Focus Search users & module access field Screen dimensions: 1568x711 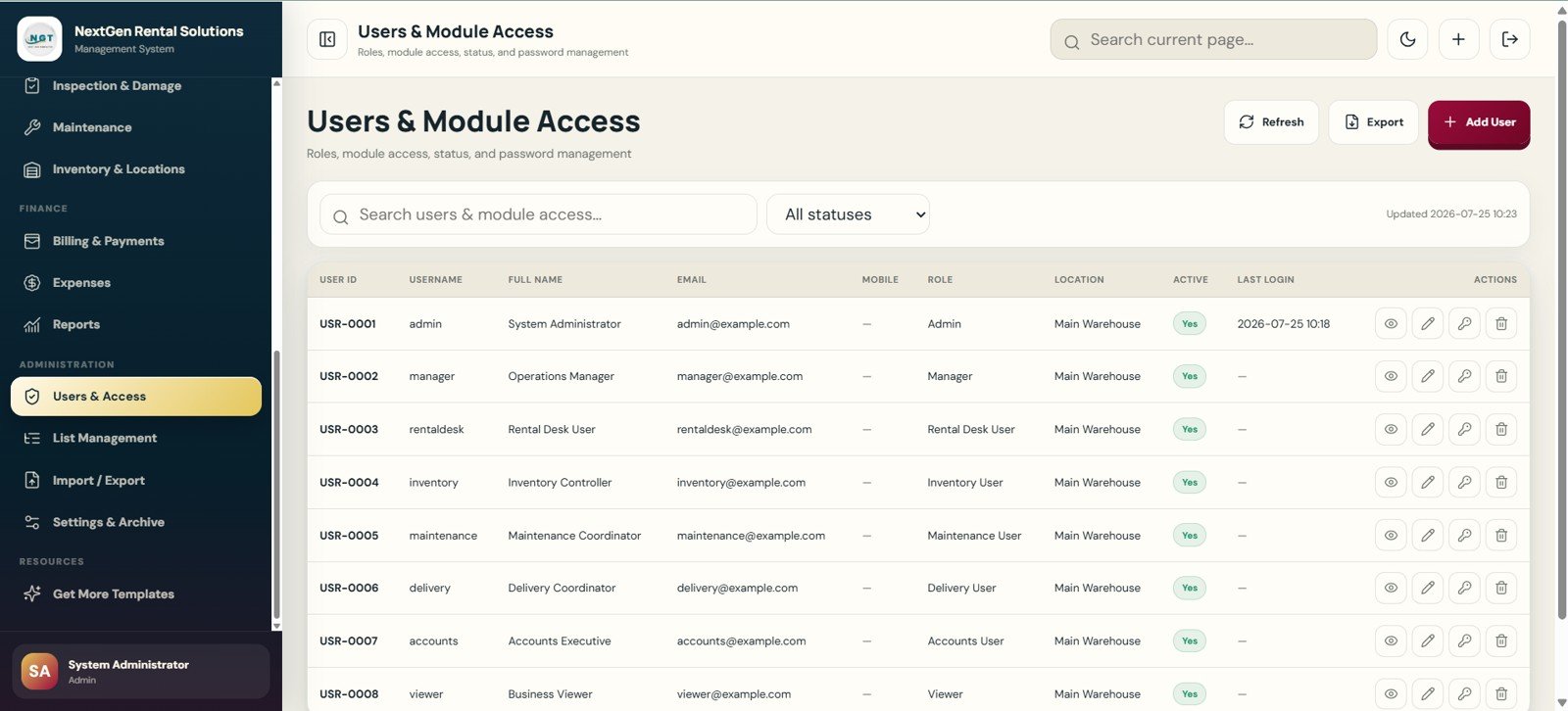(538, 214)
